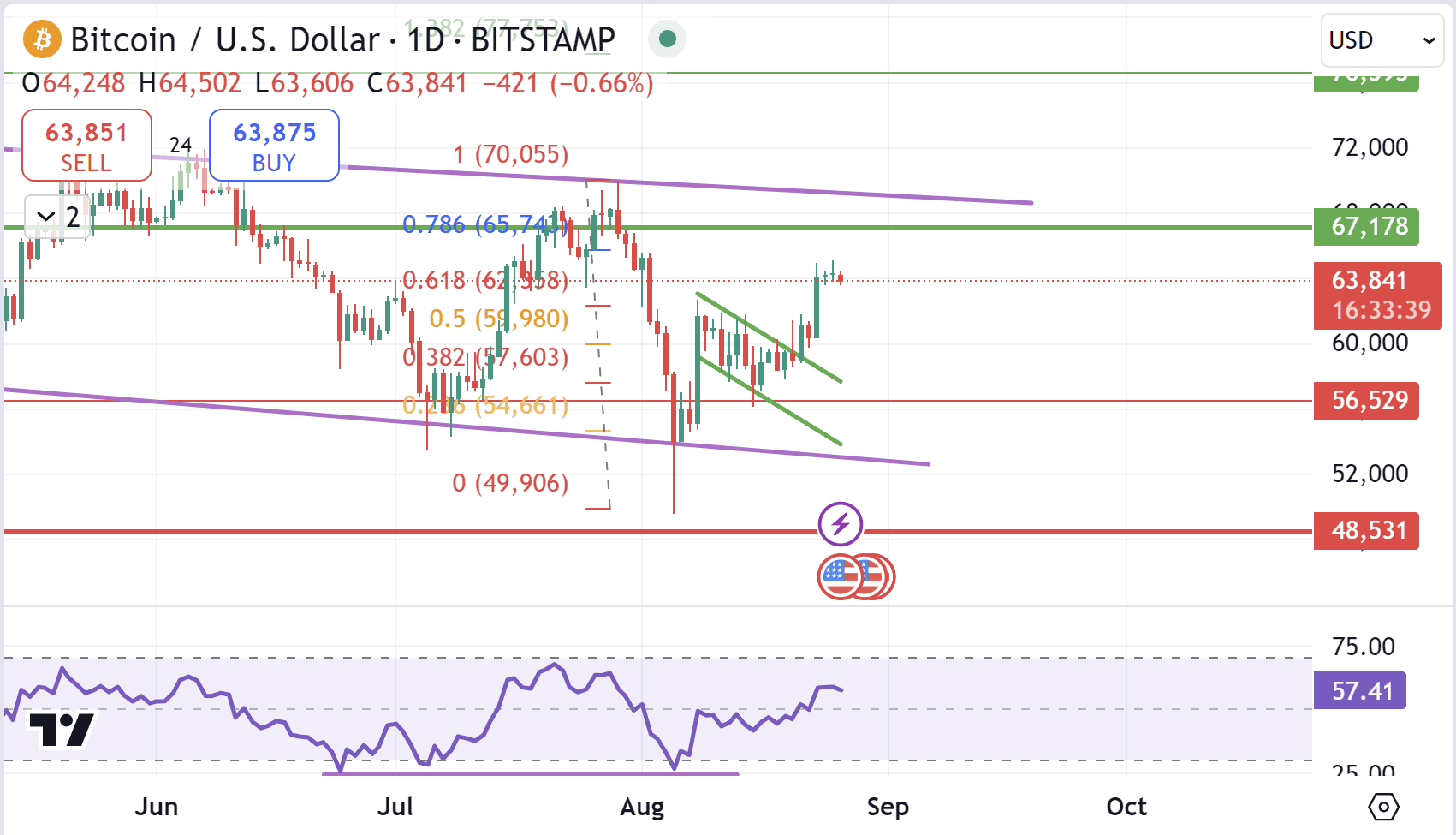Click the Jul label on time axis

coord(395,807)
